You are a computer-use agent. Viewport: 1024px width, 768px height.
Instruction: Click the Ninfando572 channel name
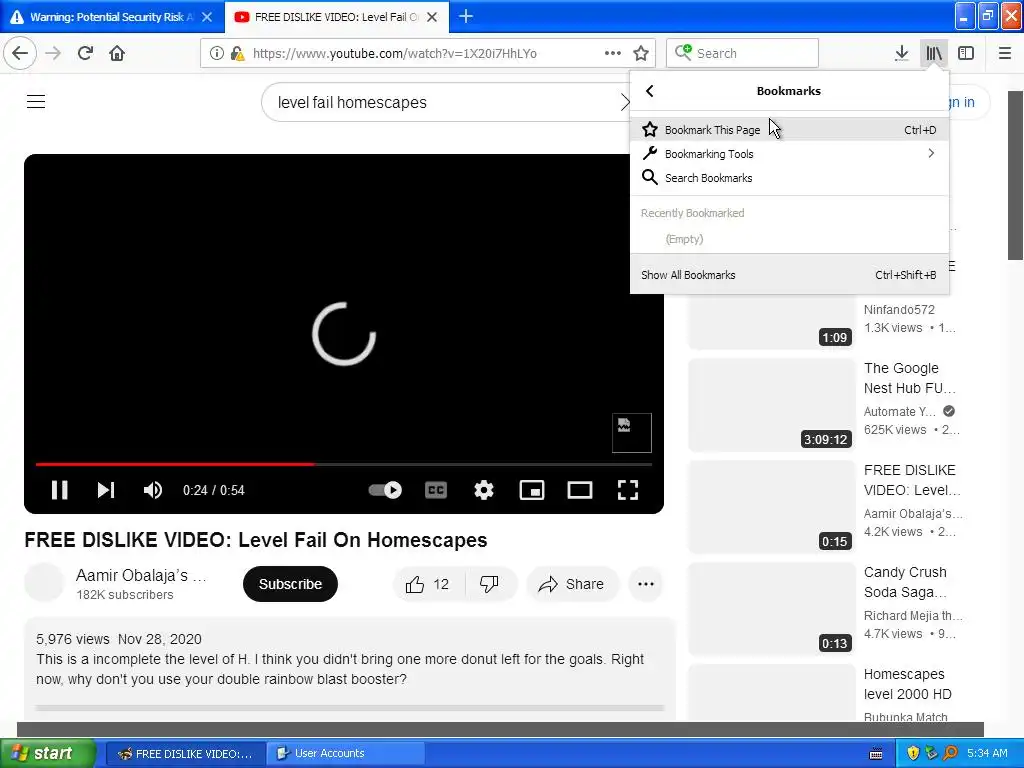click(x=899, y=310)
